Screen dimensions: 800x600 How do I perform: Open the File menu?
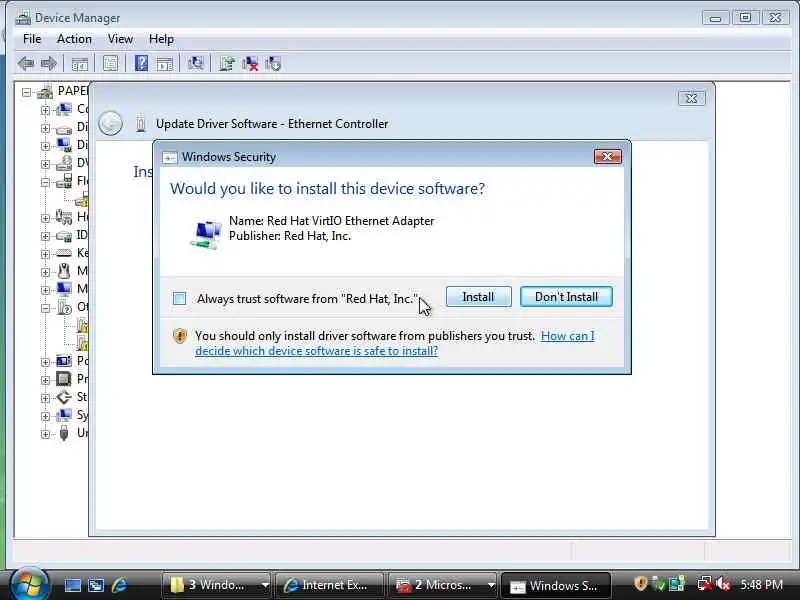tap(32, 39)
